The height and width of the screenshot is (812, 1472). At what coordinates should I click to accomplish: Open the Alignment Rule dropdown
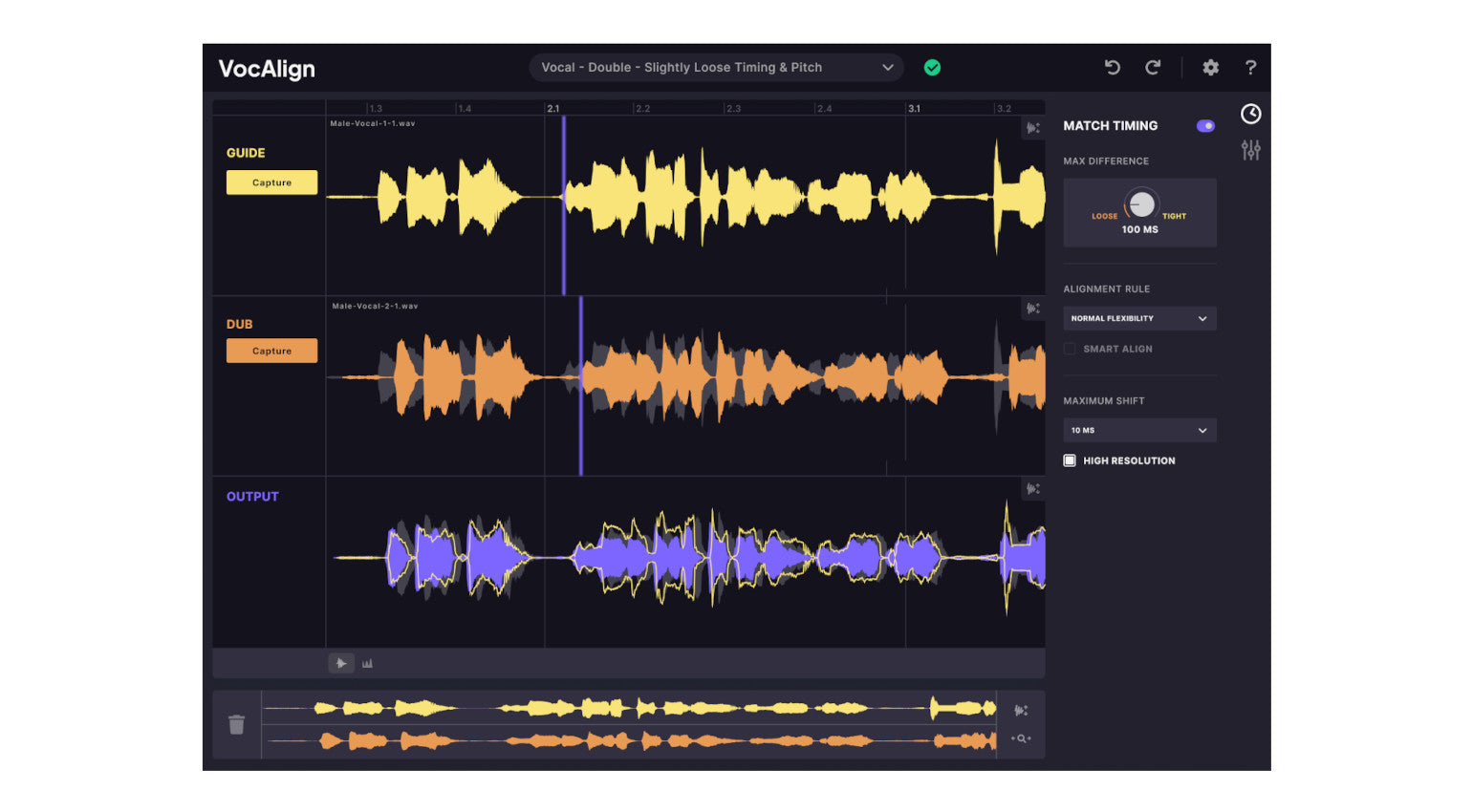pyautogui.click(x=1139, y=318)
